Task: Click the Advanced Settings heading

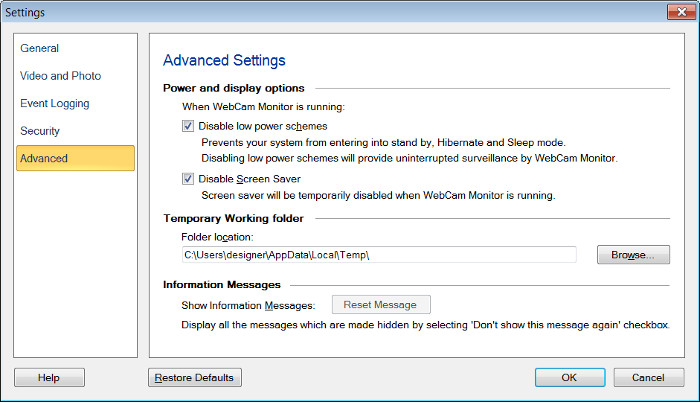Action: (224, 61)
